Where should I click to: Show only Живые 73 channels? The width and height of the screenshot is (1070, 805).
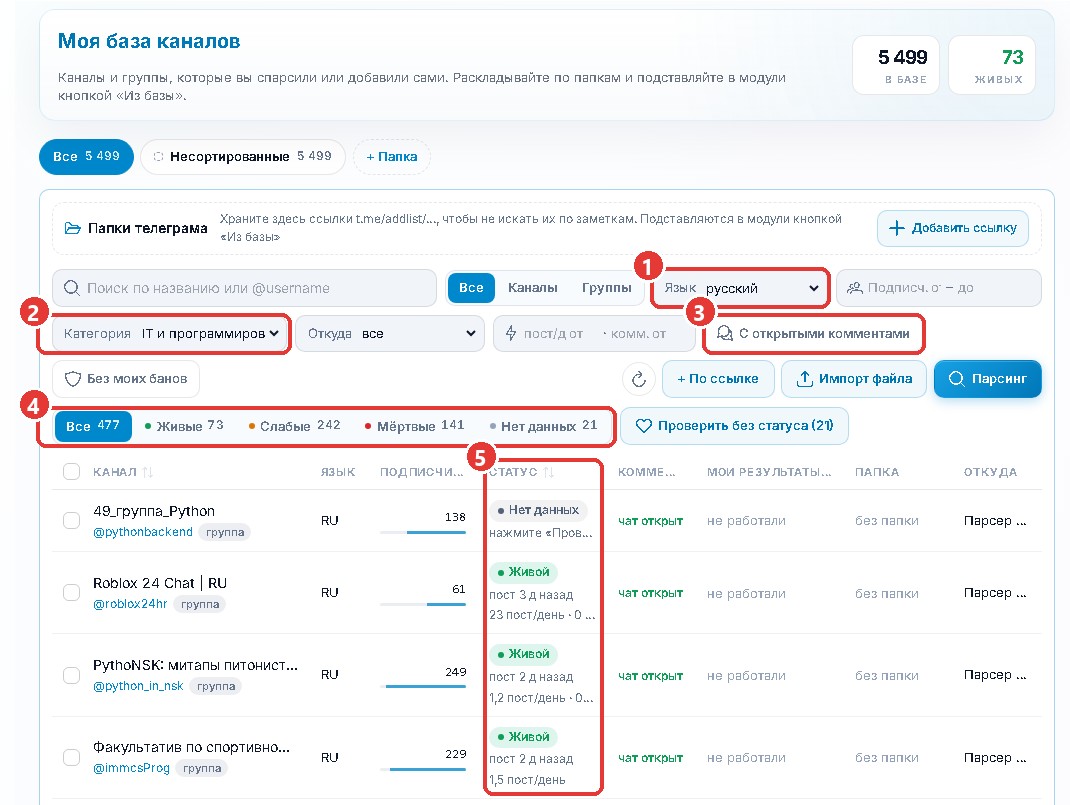click(184, 426)
